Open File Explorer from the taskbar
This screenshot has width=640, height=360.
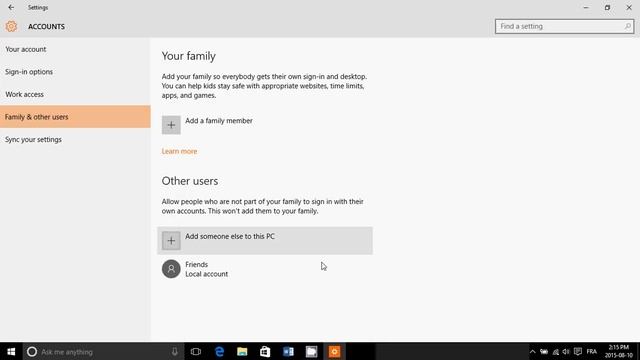[x=242, y=351]
